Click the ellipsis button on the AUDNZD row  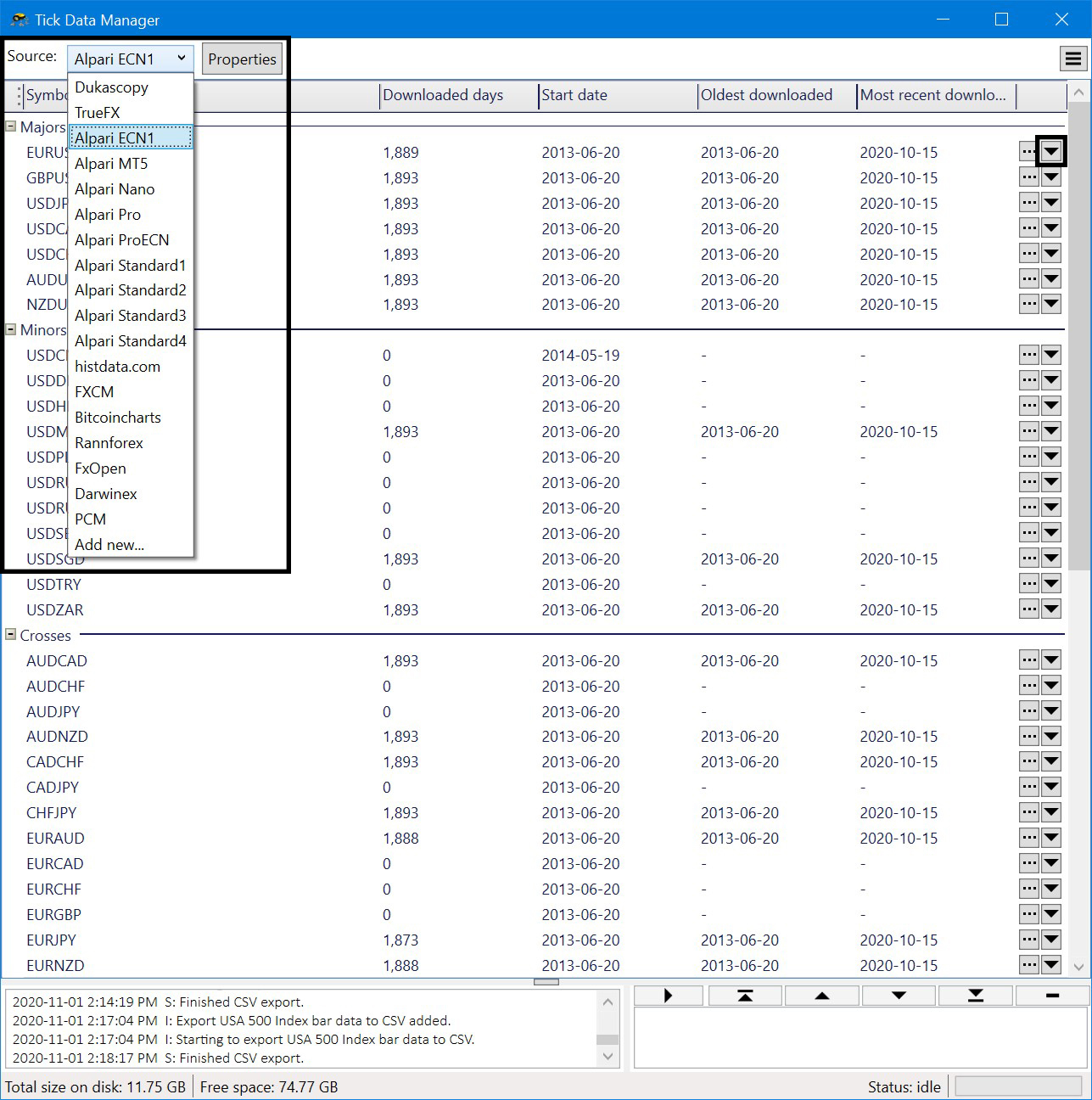tap(1029, 737)
